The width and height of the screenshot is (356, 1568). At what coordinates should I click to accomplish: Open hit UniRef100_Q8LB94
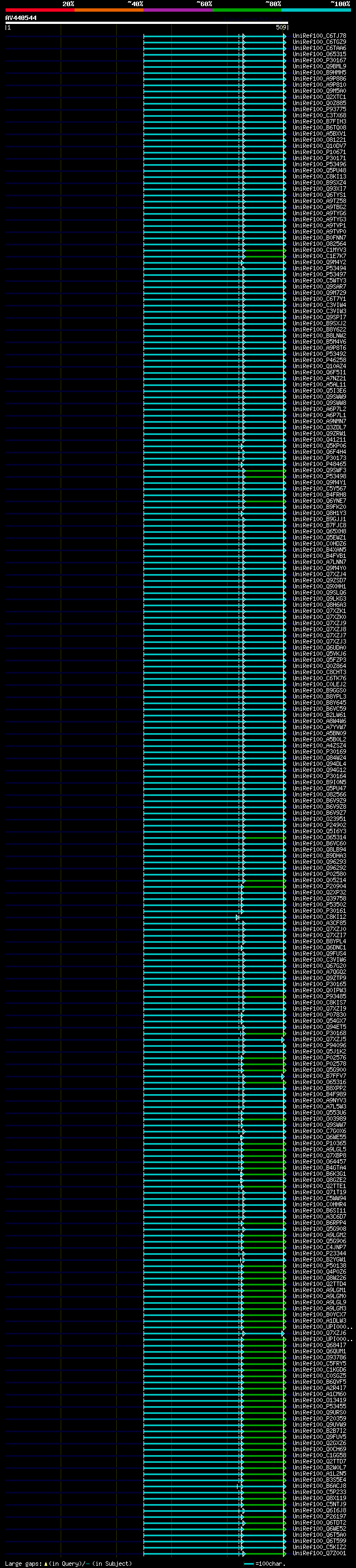tap(319, 850)
